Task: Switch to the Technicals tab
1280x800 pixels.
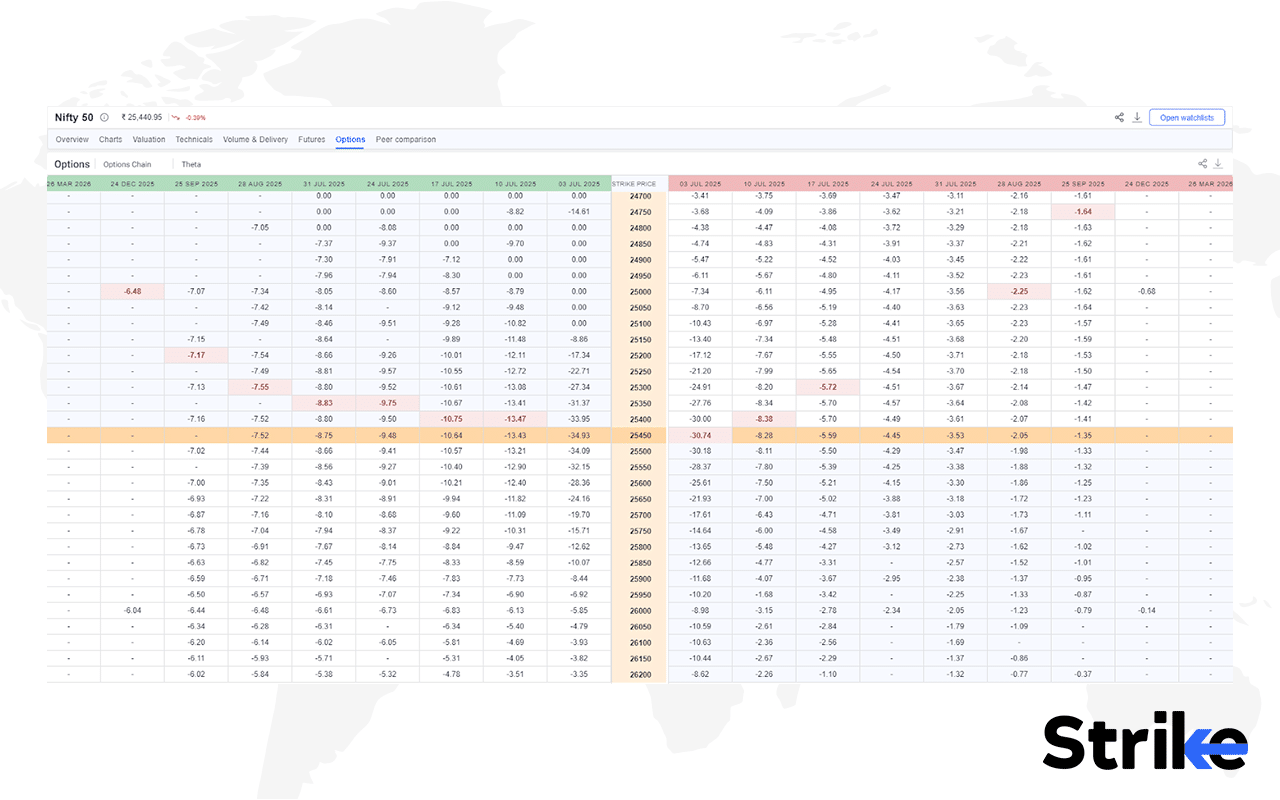Action: click(x=194, y=140)
